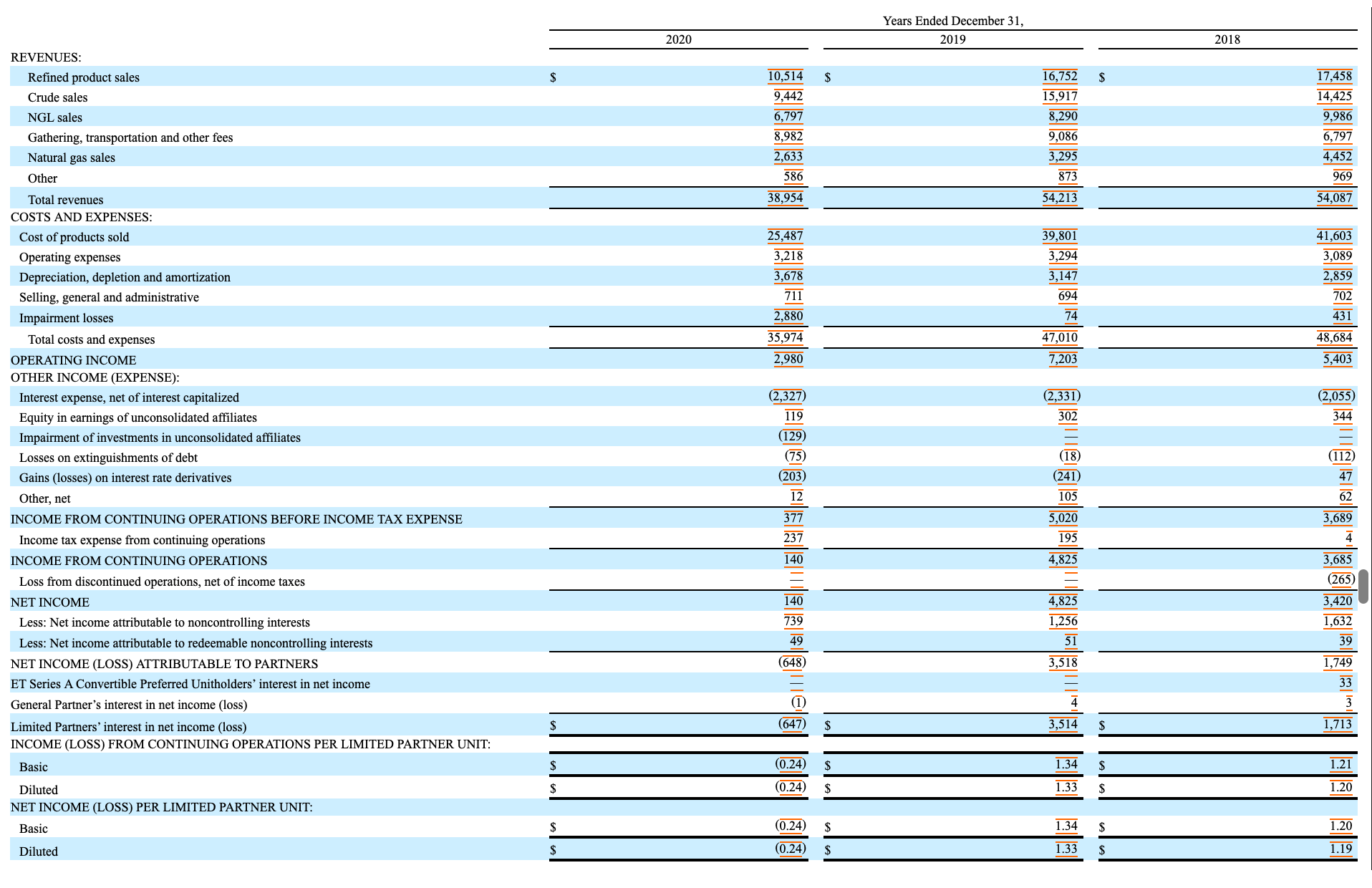Click the 'COSTS AND EXPENSES:' heading

pyautogui.click(x=81, y=217)
